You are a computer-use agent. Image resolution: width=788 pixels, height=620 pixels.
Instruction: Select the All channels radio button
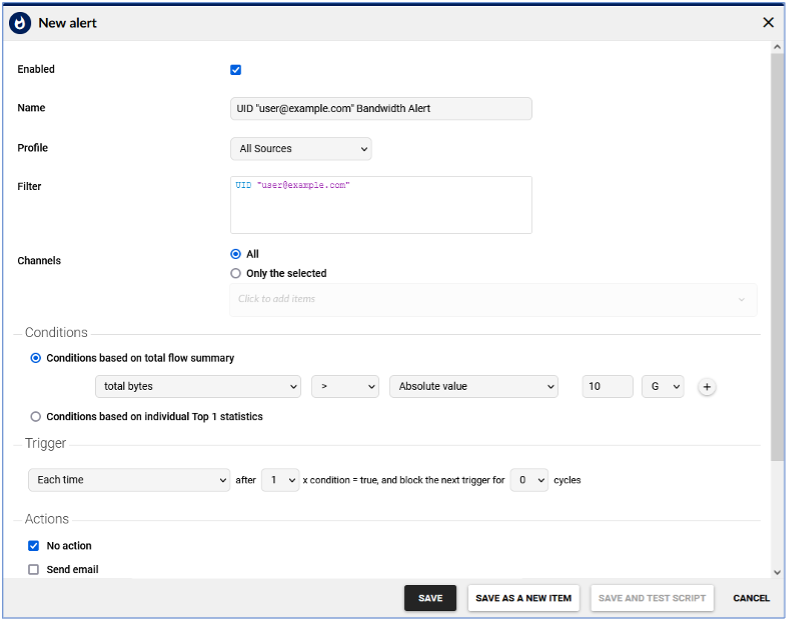[236, 254]
